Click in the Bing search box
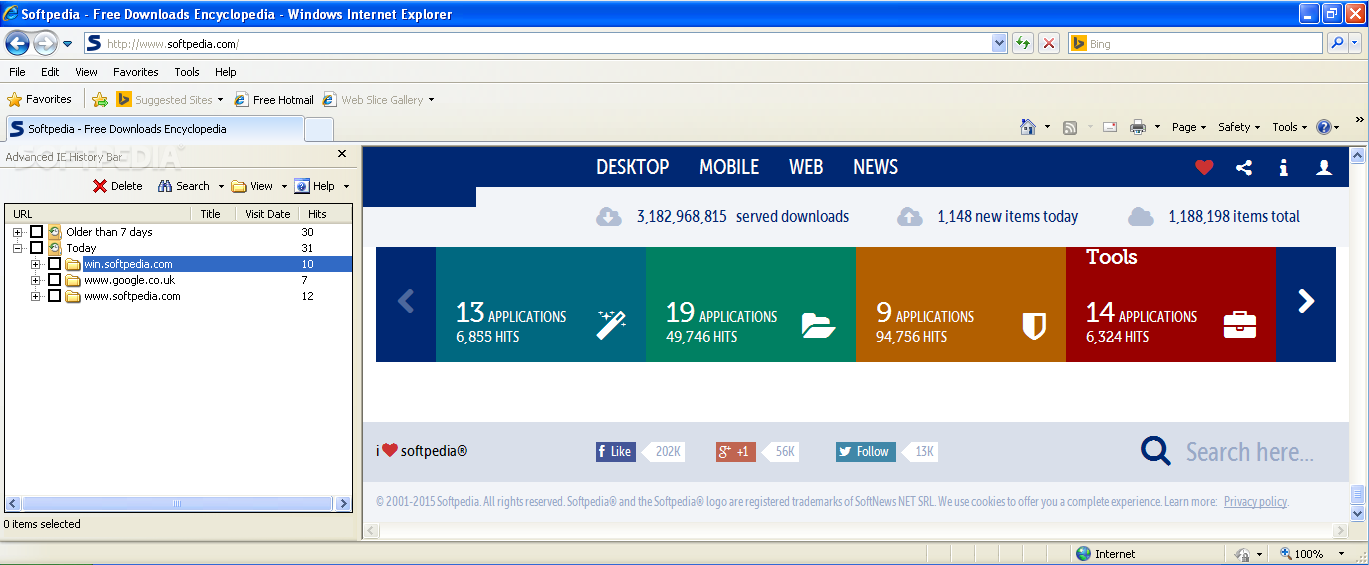Screen dimensions: 1369x565 click(x=1196, y=43)
